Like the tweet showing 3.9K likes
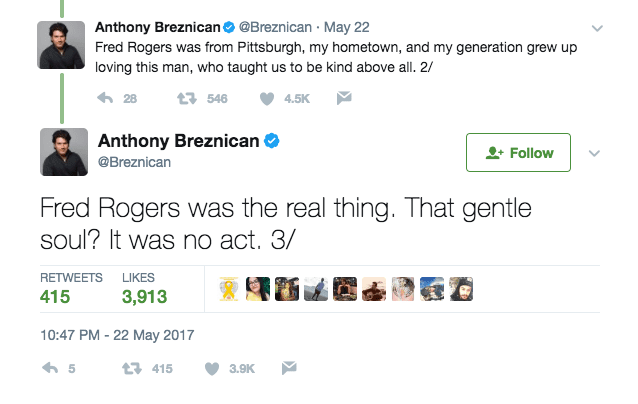The width and height of the screenshot is (638, 404). 212,368
